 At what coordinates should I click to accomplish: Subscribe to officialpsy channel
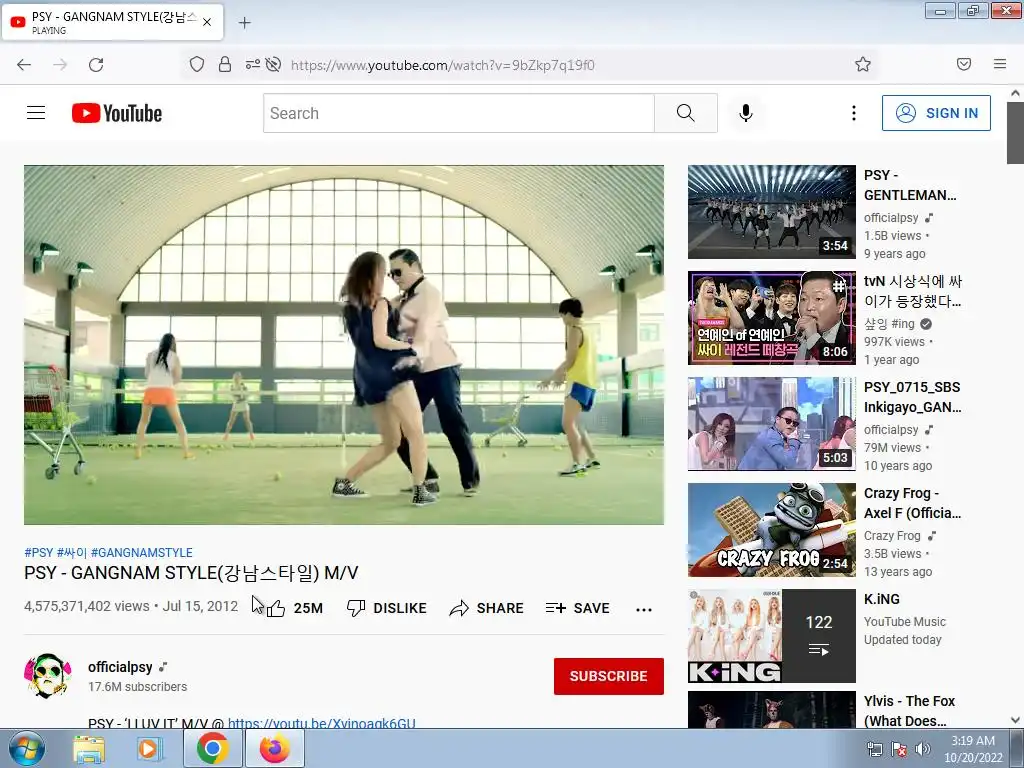tap(609, 676)
